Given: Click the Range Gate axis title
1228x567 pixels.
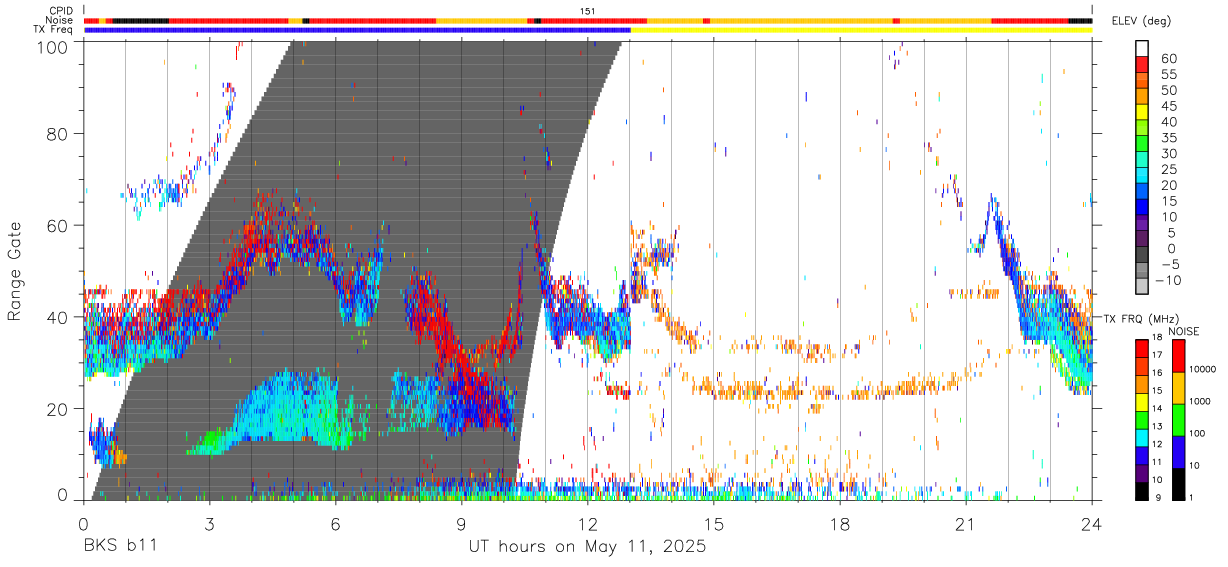Looking at the screenshot, I should pos(15,272).
